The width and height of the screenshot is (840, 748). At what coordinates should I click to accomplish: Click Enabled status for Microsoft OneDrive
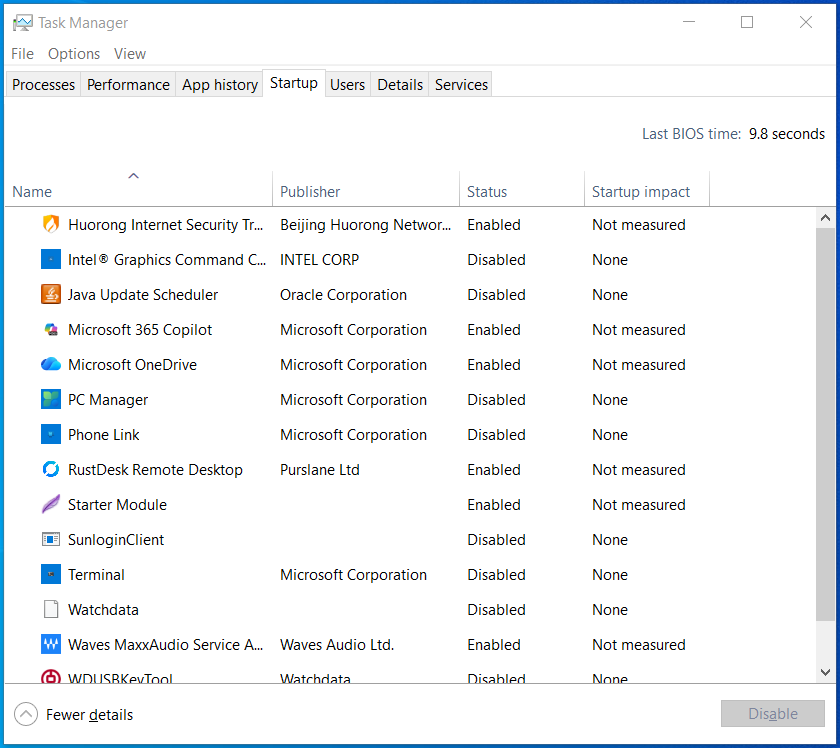pos(493,364)
